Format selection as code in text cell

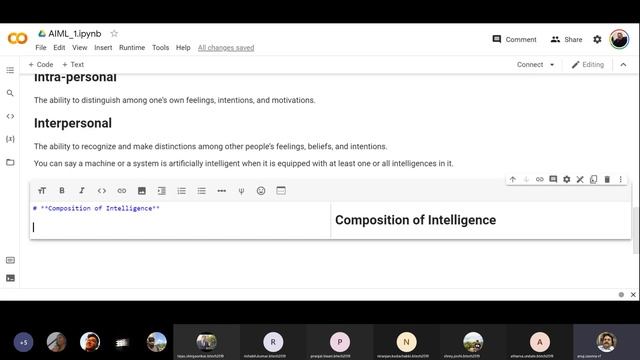102,191
